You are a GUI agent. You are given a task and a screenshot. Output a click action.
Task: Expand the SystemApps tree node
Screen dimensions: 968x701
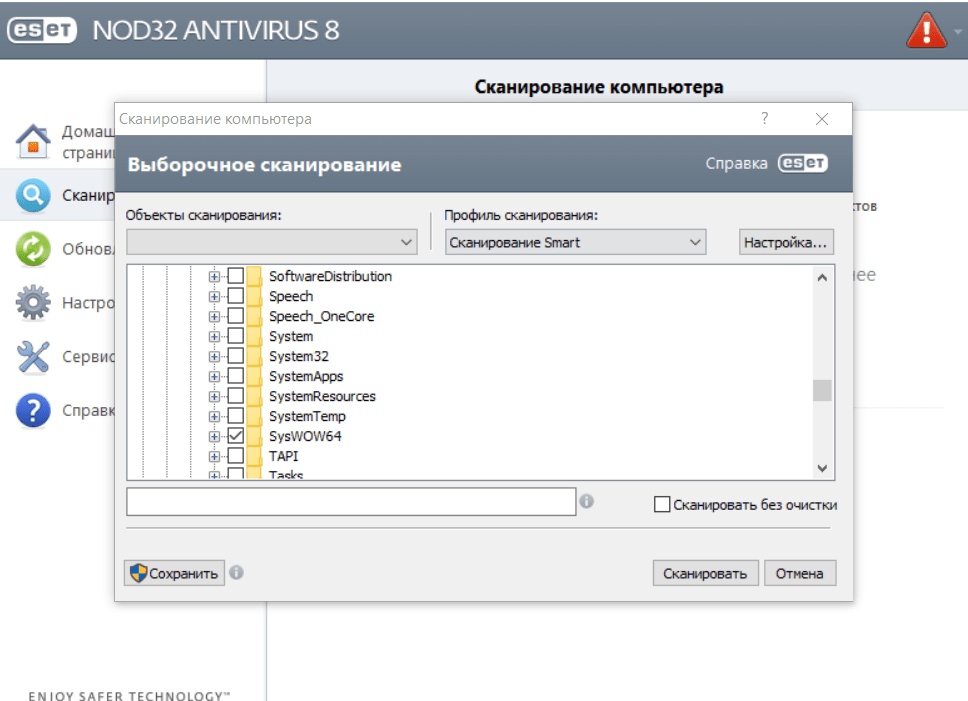pyautogui.click(x=214, y=376)
